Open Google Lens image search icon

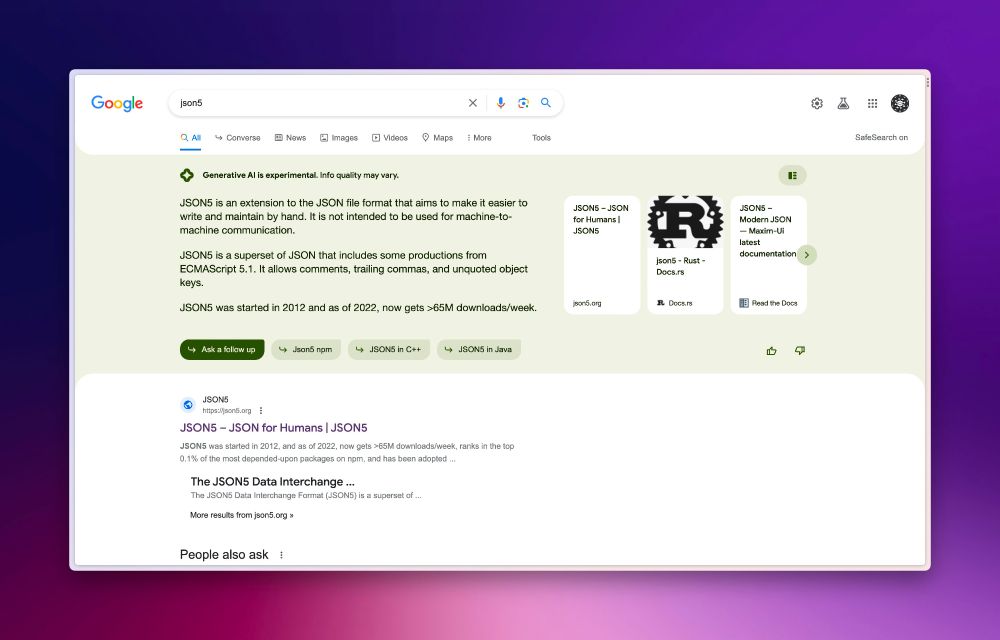[523, 103]
